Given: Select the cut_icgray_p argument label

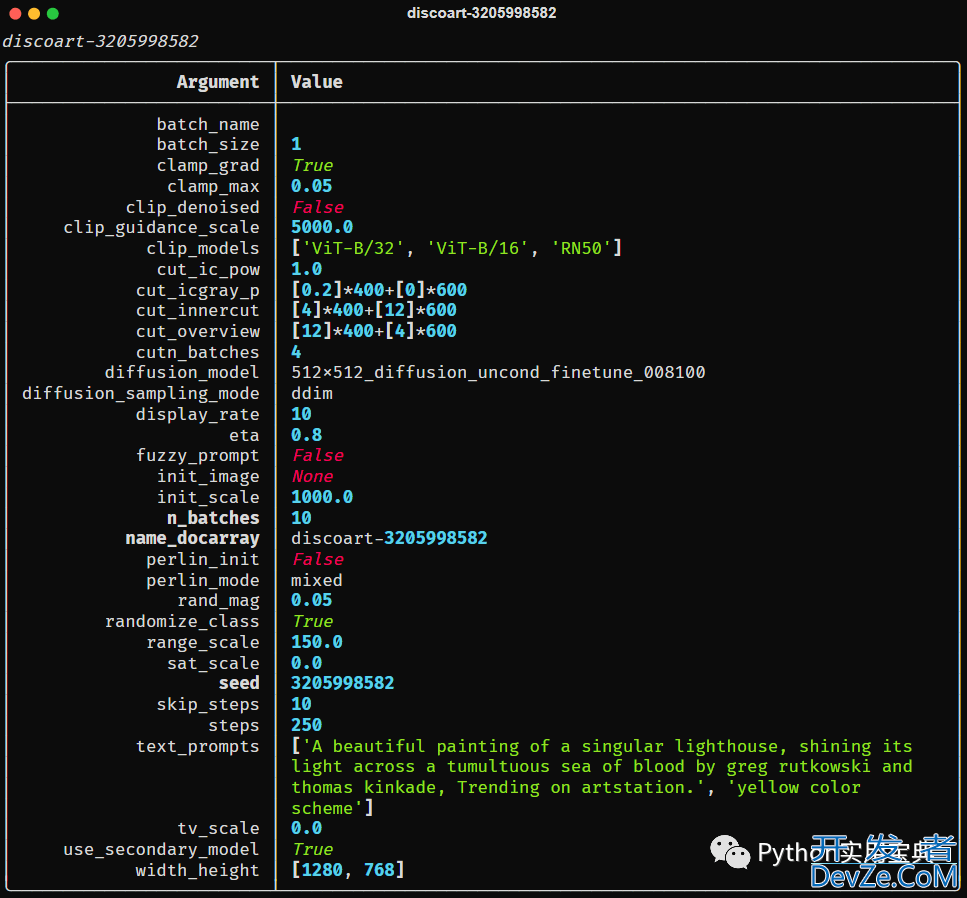Looking at the screenshot, I should [198, 290].
